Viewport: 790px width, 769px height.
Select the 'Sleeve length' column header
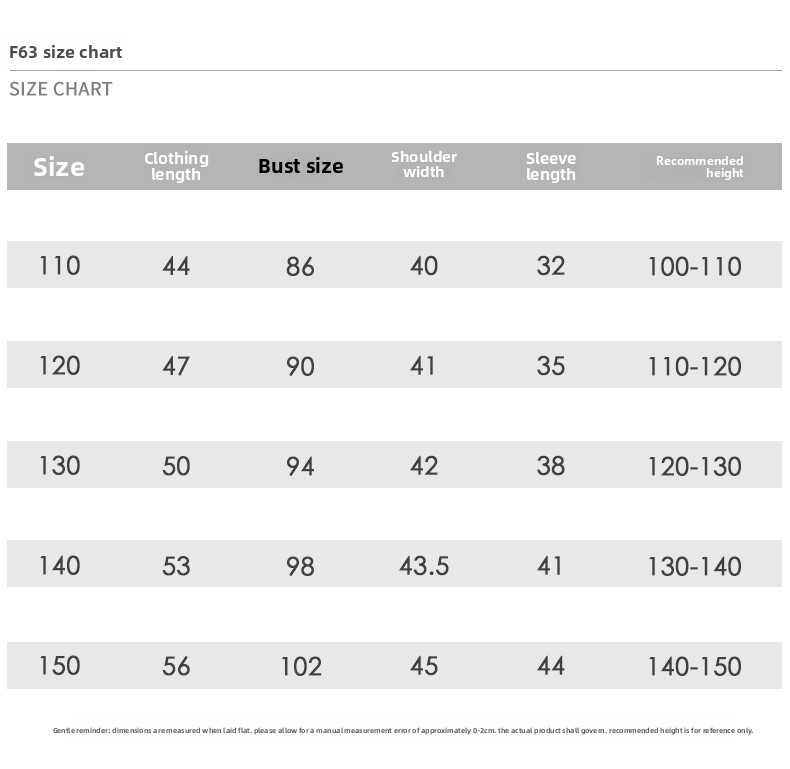point(551,166)
